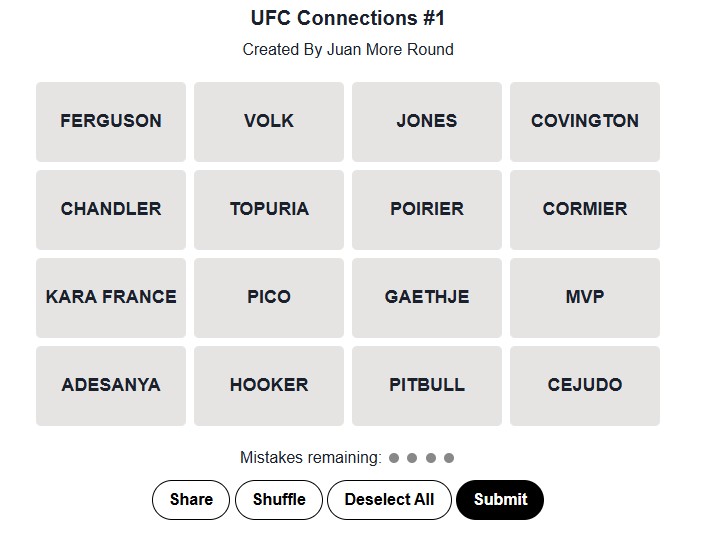Choose the CEJUDO tile
This screenshot has height=534, width=711.
pyautogui.click(x=585, y=385)
